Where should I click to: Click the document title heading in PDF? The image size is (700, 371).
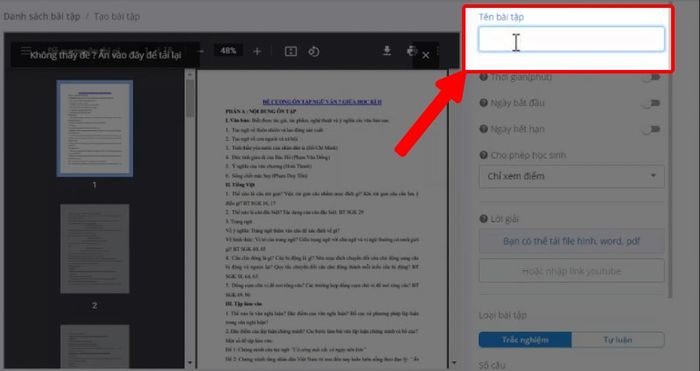[x=322, y=102]
